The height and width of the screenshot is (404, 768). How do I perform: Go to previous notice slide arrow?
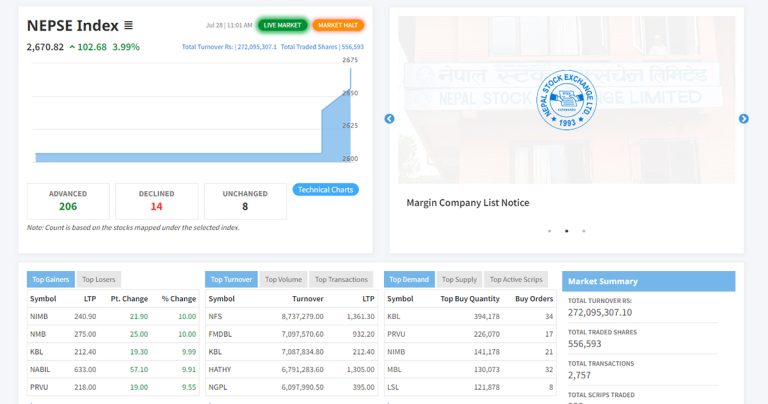pos(390,119)
